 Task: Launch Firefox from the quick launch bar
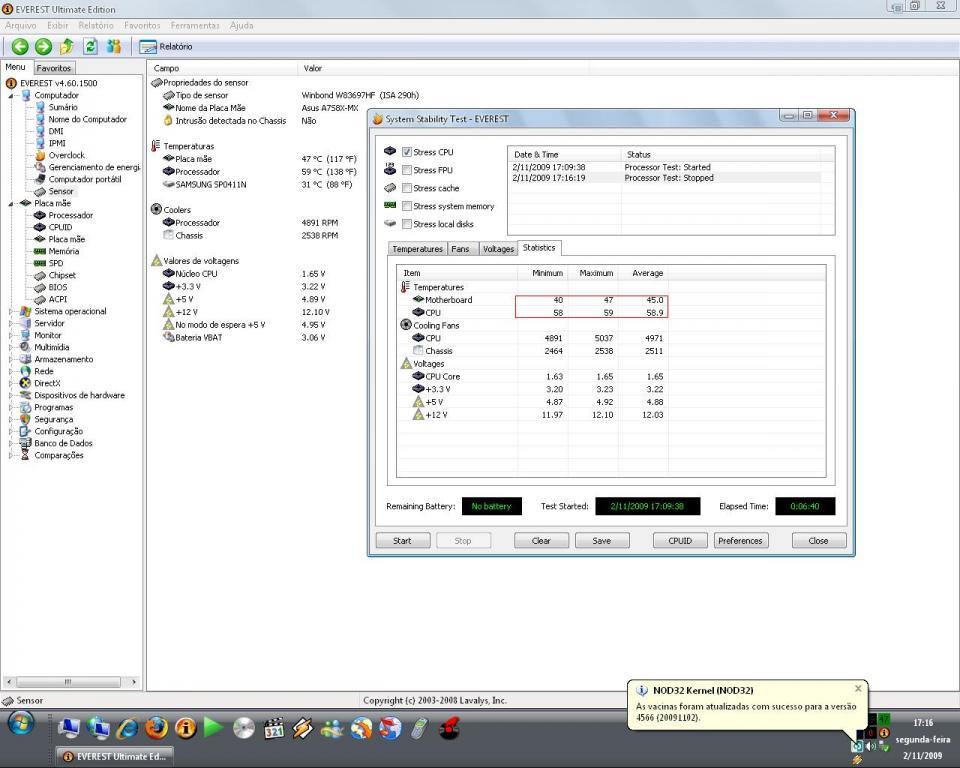157,728
